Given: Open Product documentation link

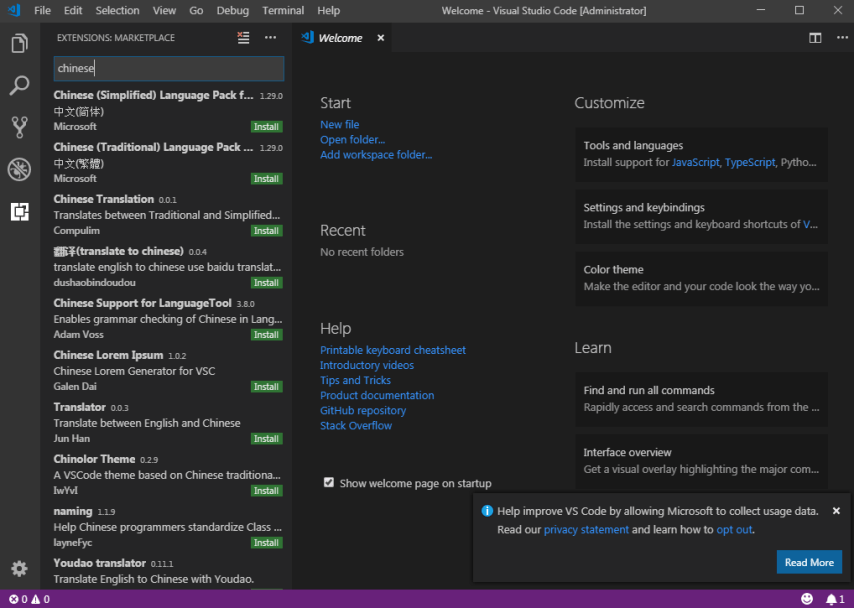Looking at the screenshot, I should point(377,396).
